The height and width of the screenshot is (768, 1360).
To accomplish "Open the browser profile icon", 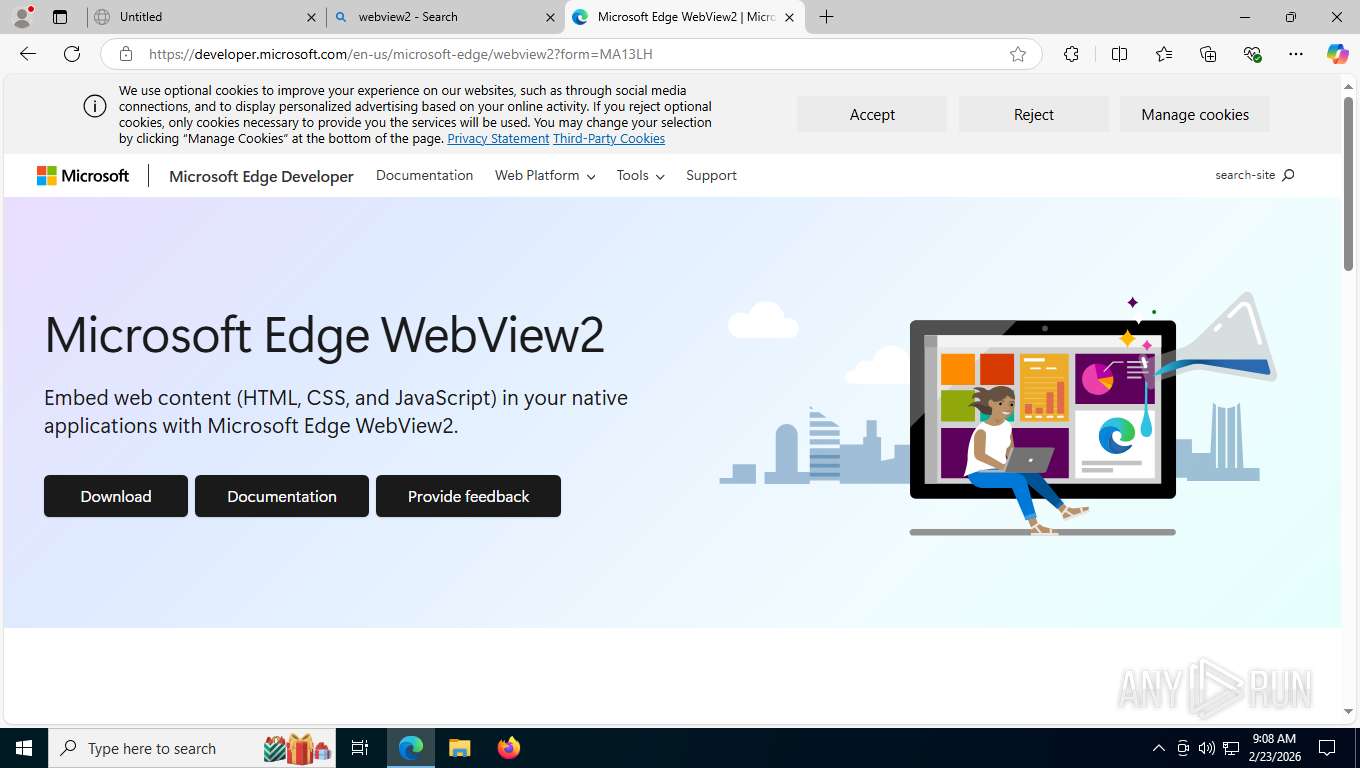I will [x=22, y=17].
